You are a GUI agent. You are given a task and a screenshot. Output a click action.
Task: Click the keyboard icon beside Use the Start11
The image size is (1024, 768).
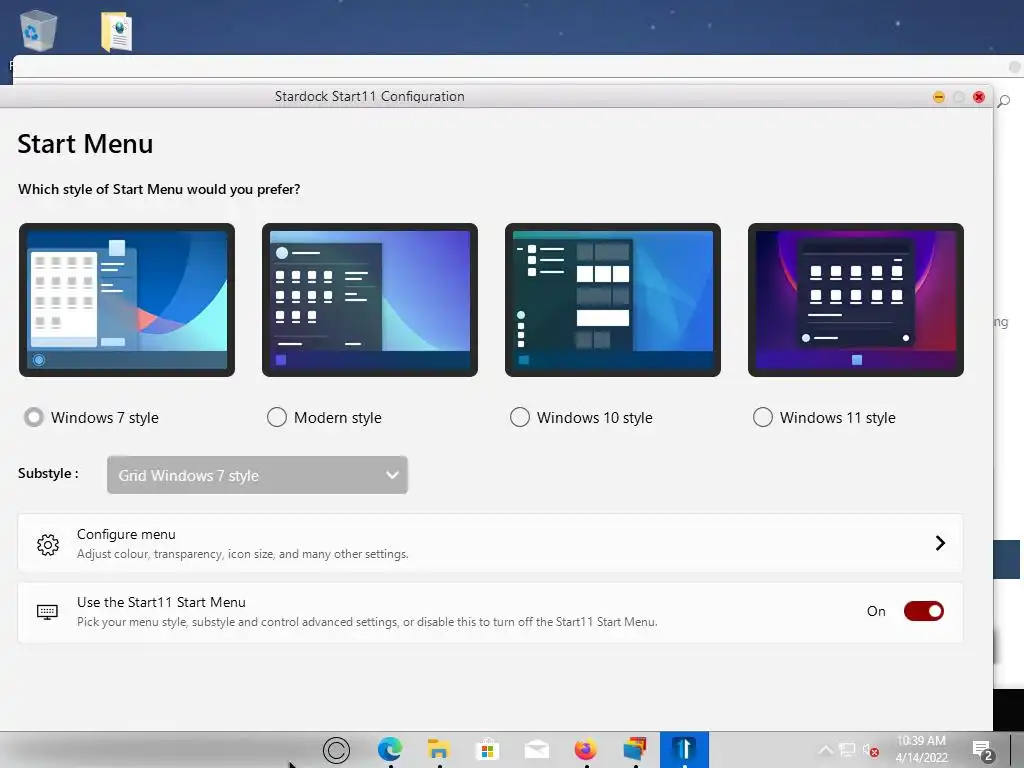(47, 612)
